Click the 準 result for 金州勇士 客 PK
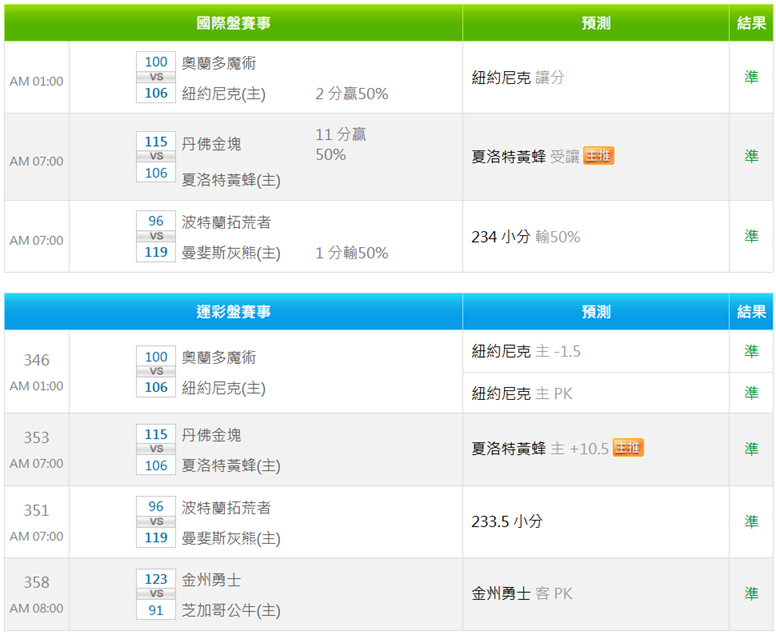The width and height of the screenshot is (776, 635). click(751, 593)
